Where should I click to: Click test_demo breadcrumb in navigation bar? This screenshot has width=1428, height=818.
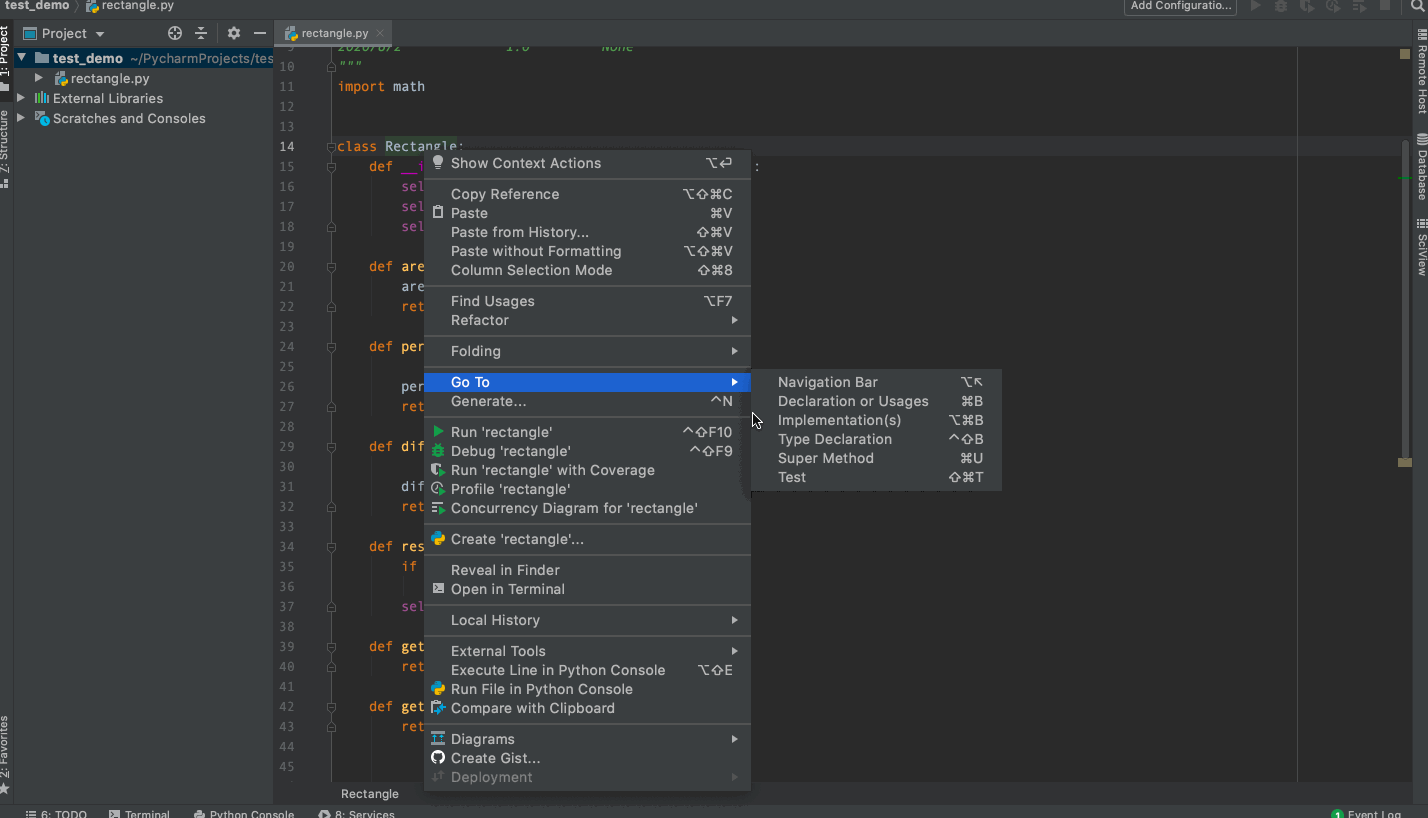coord(37,6)
